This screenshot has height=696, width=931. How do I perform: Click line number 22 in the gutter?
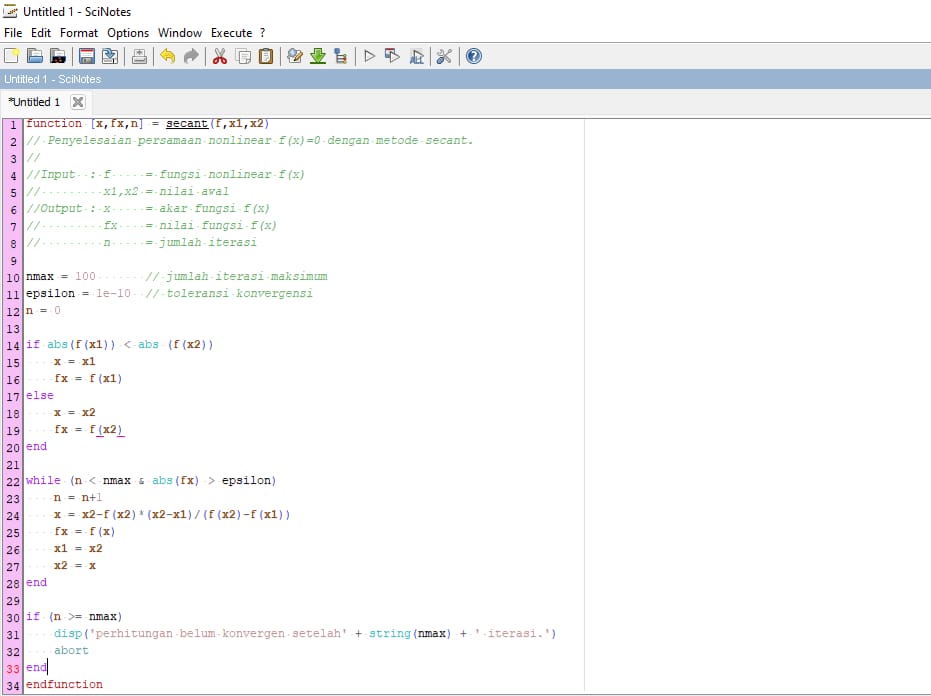pyautogui.click(x=13, y=482)
